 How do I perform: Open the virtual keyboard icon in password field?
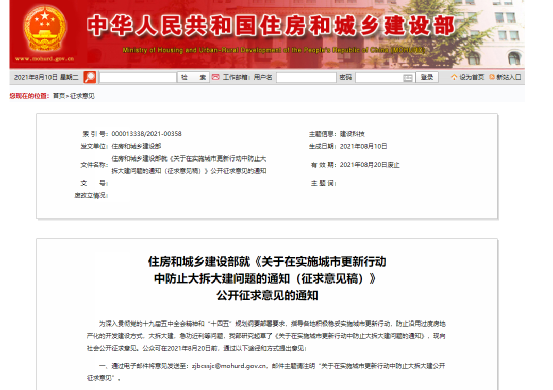408,78
